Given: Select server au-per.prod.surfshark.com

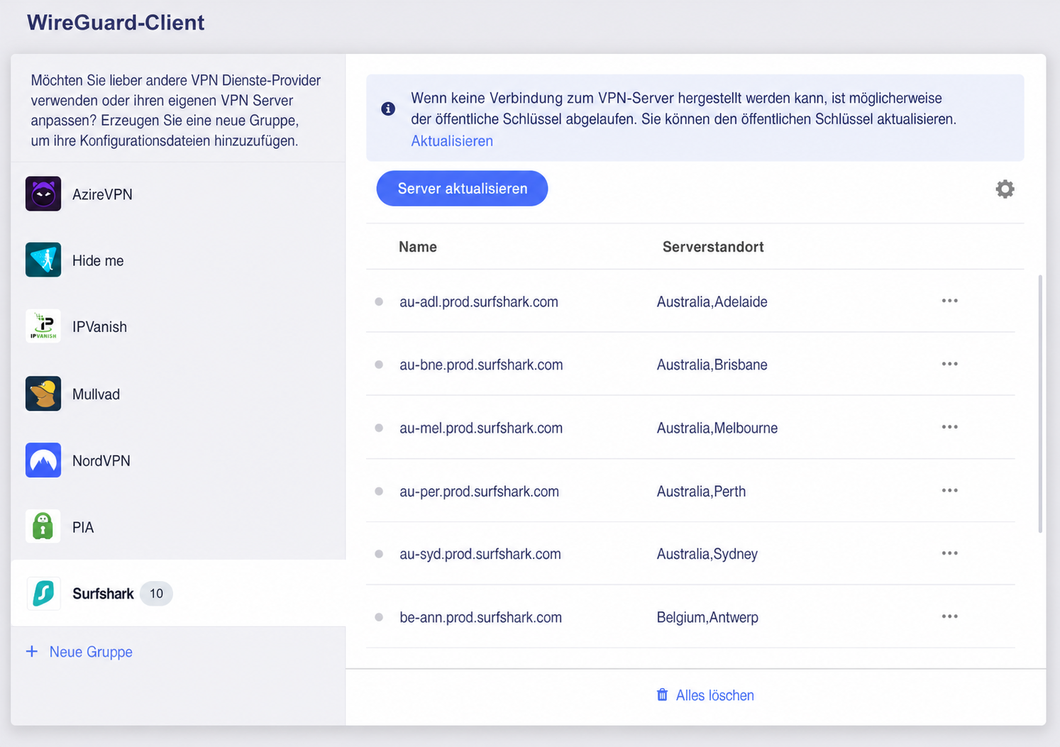Looking at the screenshot, I should (479, 491).
